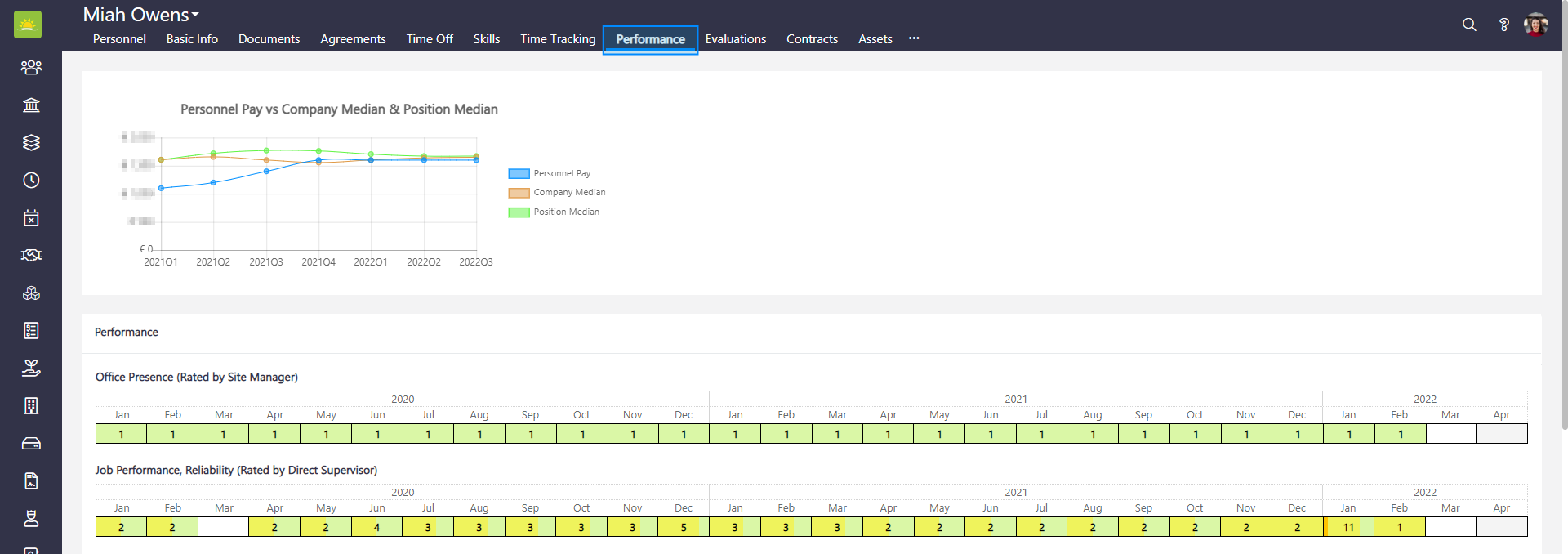This screenshot has height=554, width=1568.
Task: Click the bank building sidebar icon
Action: (31, 105)
